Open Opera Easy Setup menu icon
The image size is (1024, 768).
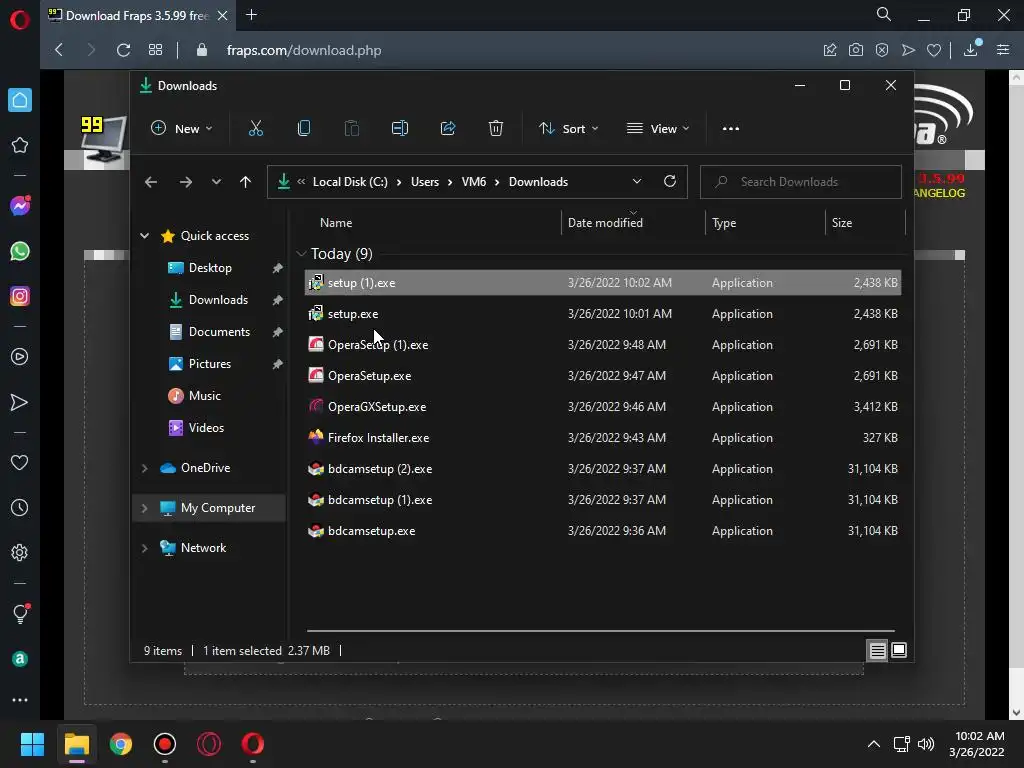(1003, 50)
